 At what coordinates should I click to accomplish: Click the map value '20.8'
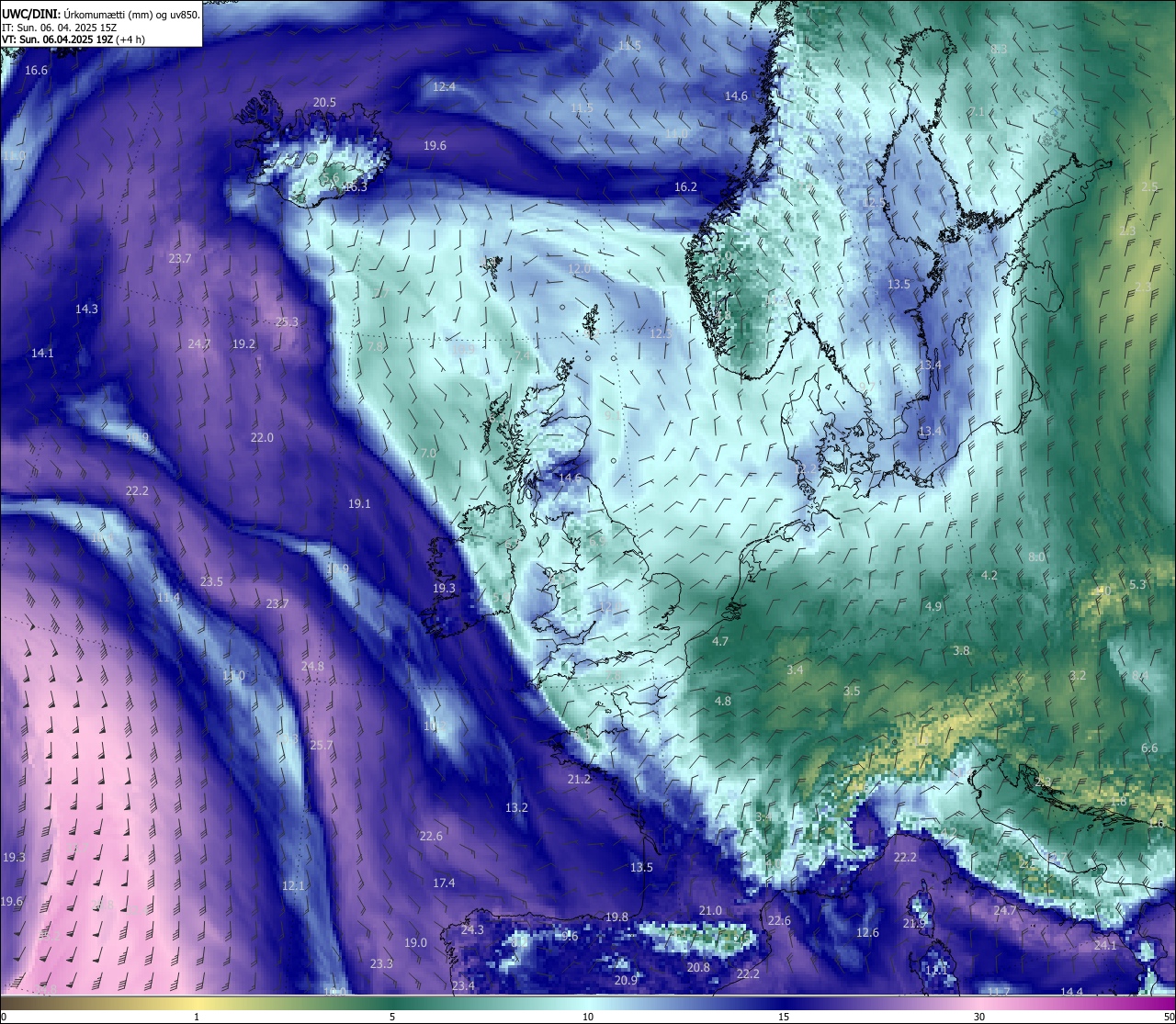click(698, 967)
